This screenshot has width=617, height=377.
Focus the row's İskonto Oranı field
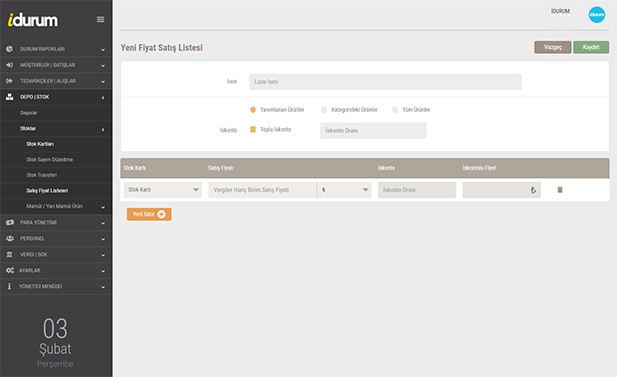point(417,190)
